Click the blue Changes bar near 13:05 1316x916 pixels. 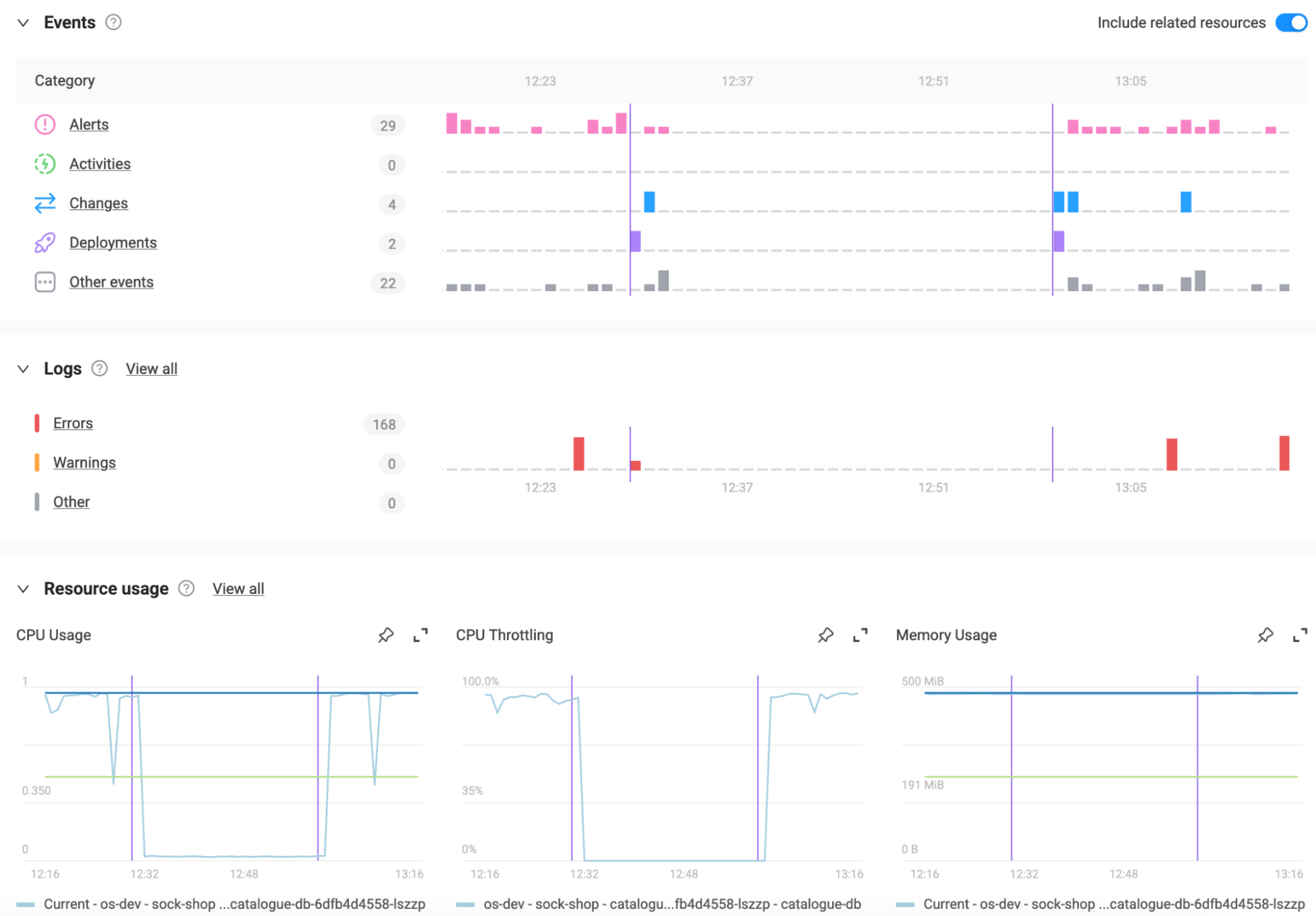pyautogui.click(x=1186, y=202)
